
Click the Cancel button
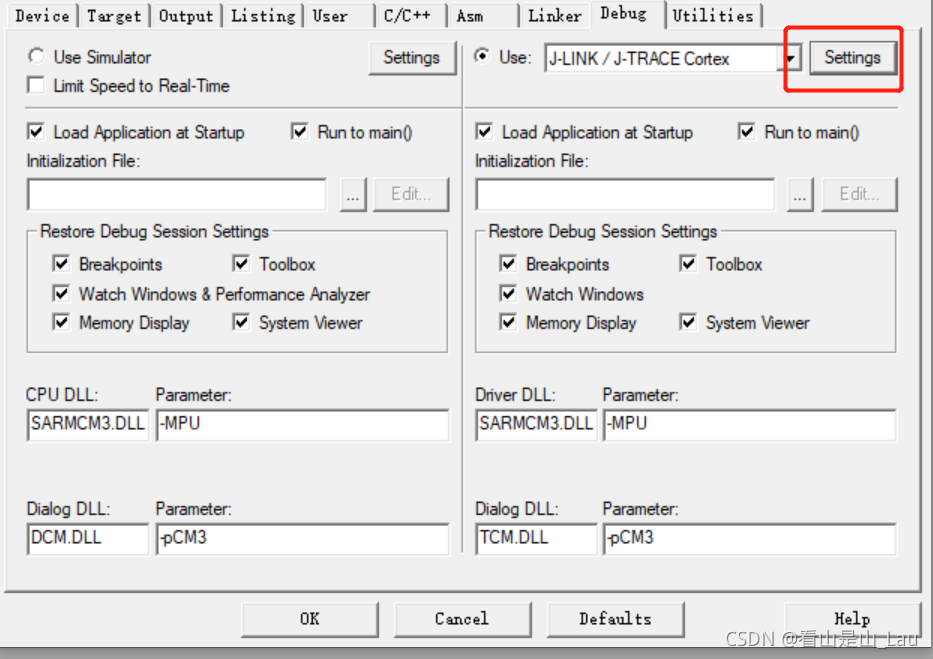coord(462,619)
